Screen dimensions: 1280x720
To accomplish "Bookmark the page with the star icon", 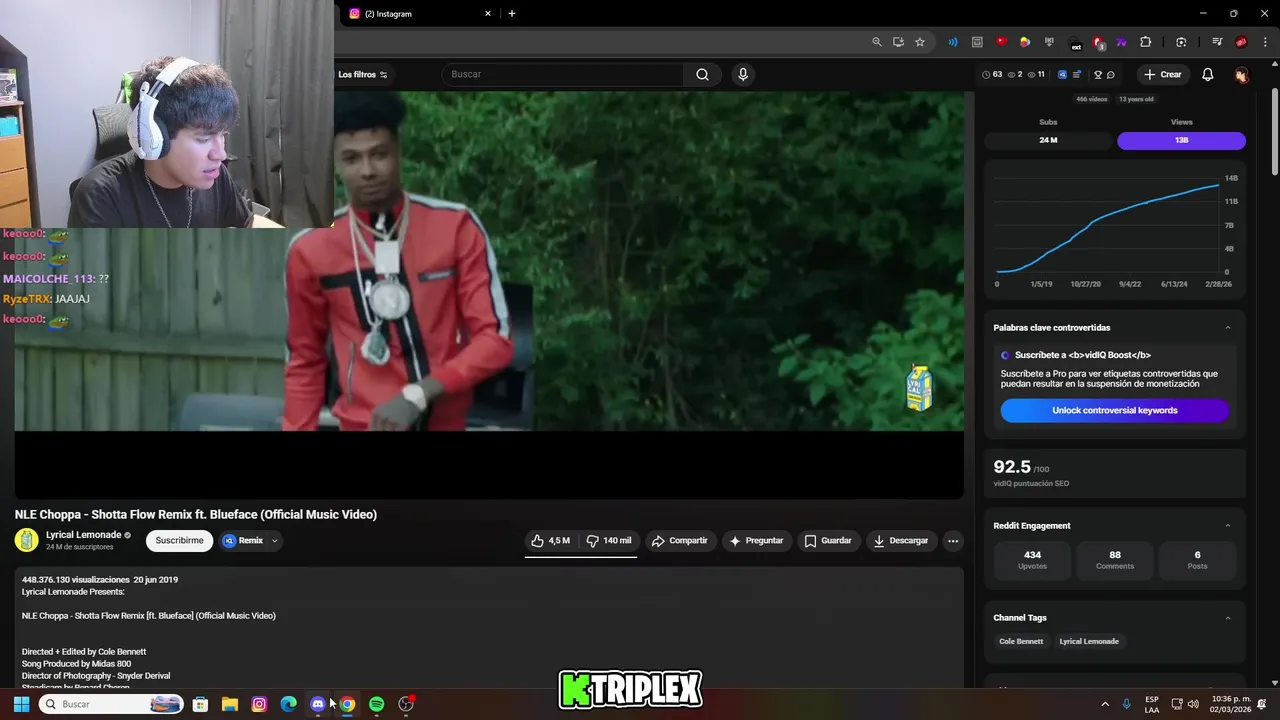I will coord(920,42).
